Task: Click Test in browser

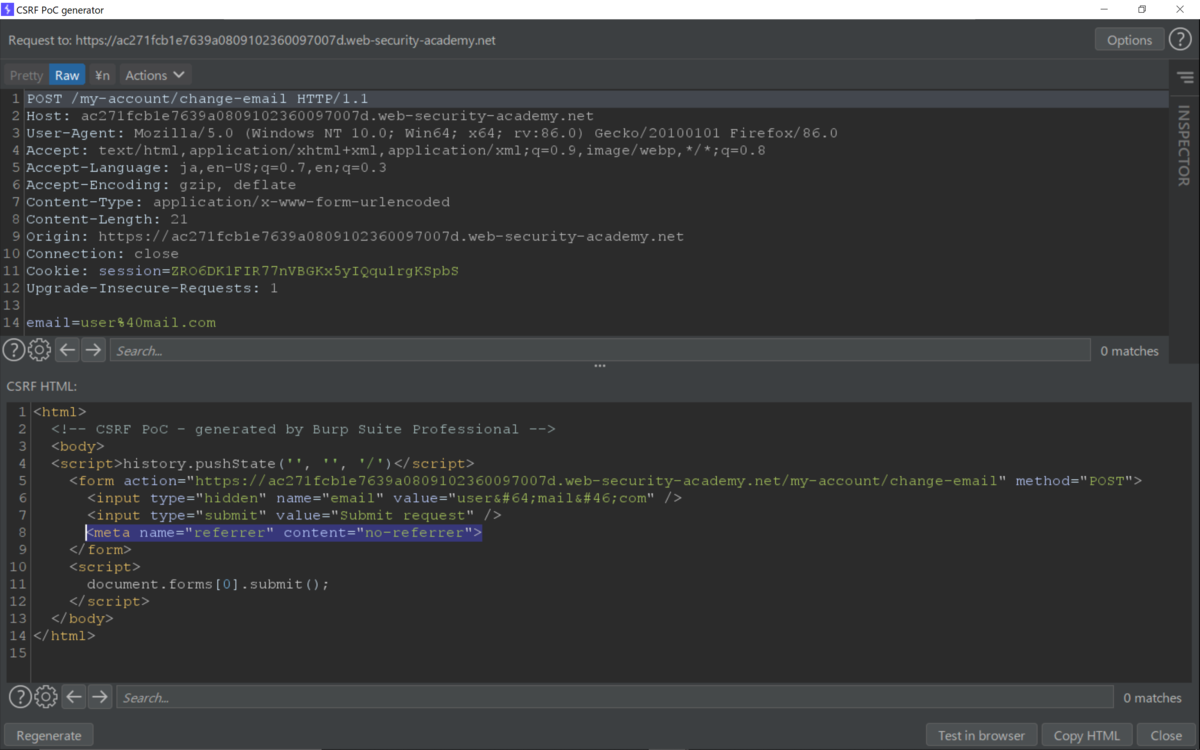Action: 981,735
